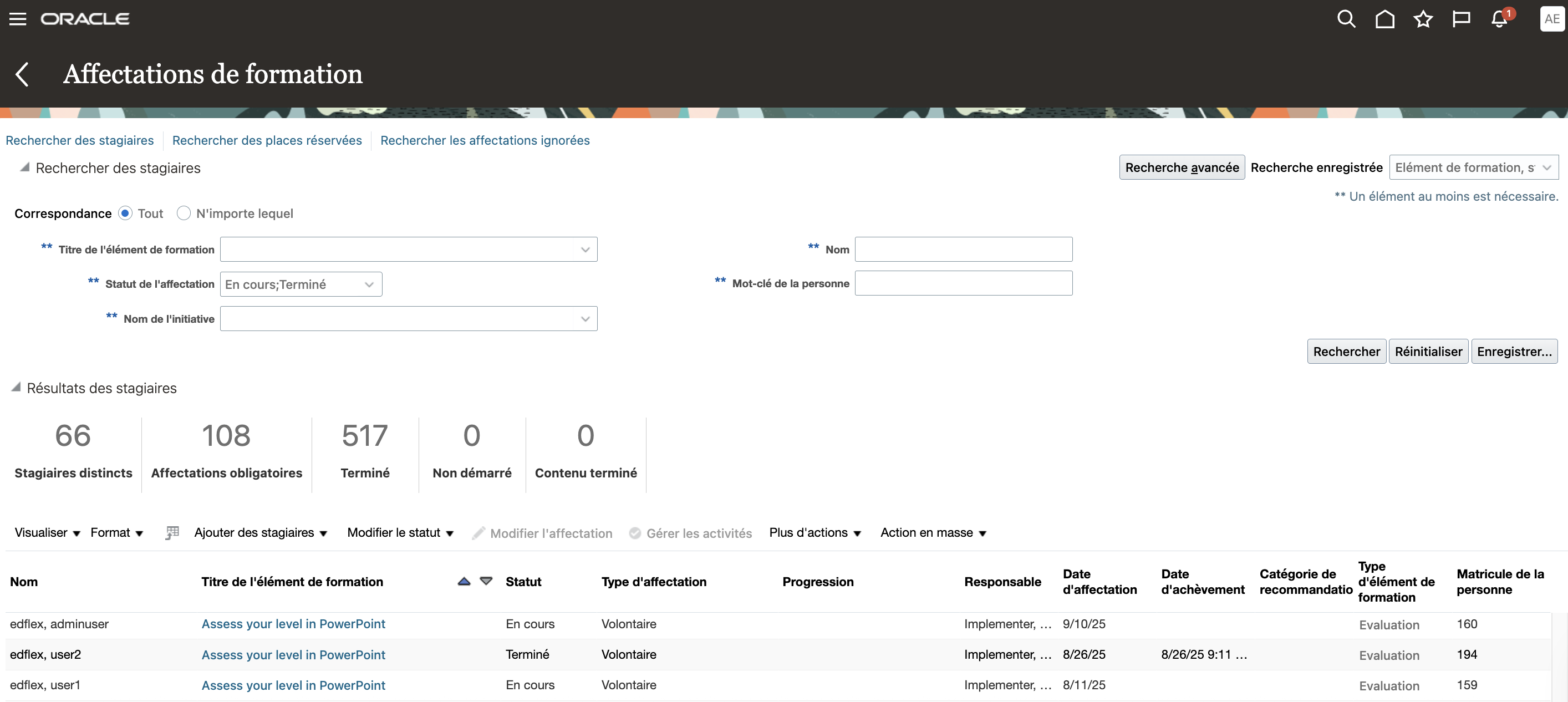Click the Type d'affectation column header
The width and height of the screenshot is (1568, 702).
pyautogui.click(x=654, y=582)
